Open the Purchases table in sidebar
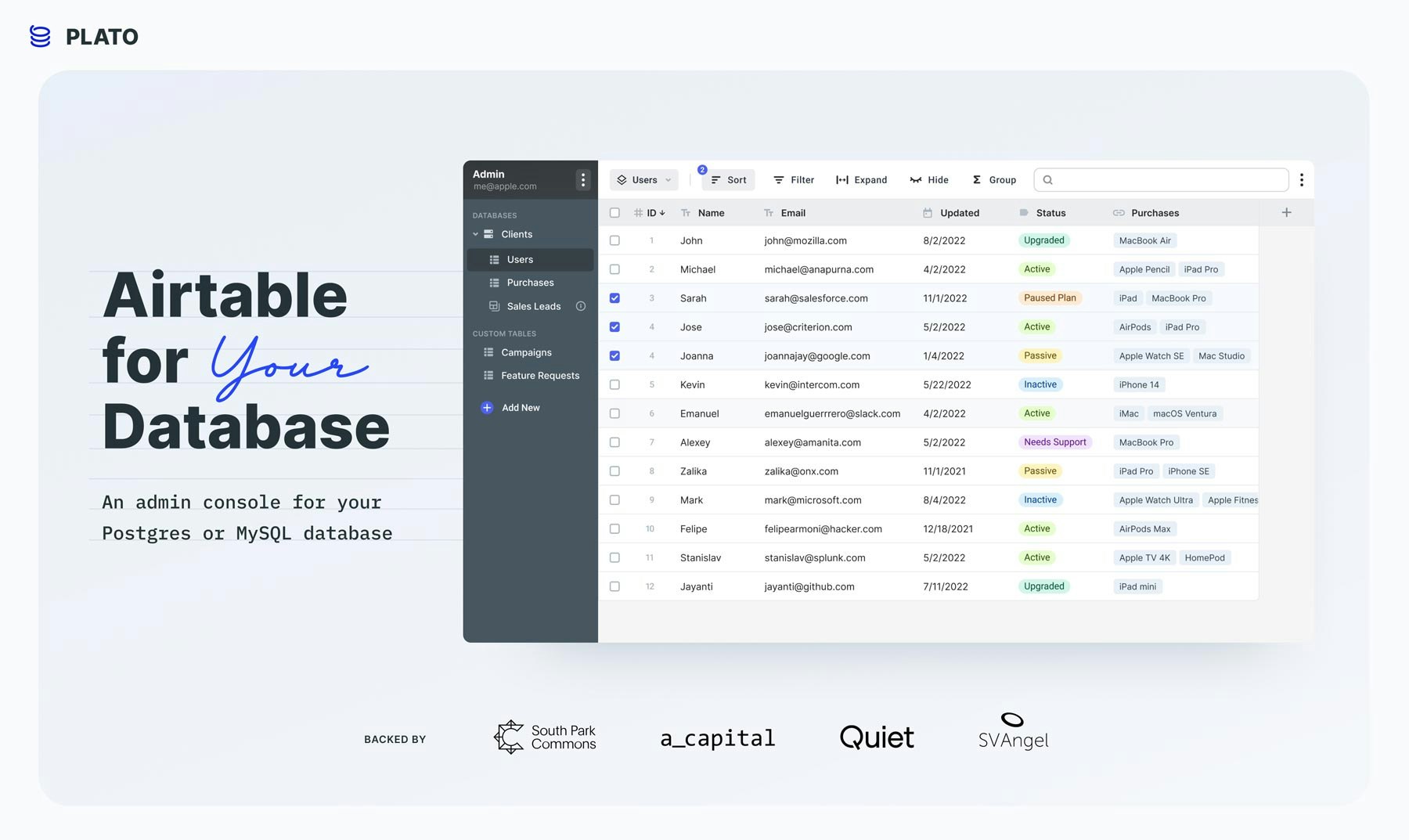This screenshot has width=1409, height=840. [530, 283]
